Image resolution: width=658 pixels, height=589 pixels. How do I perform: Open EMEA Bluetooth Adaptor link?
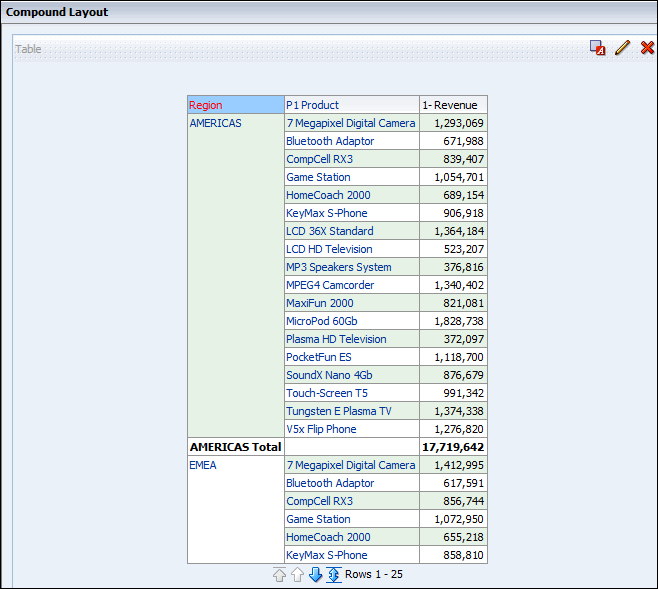(x=330, y=483)
